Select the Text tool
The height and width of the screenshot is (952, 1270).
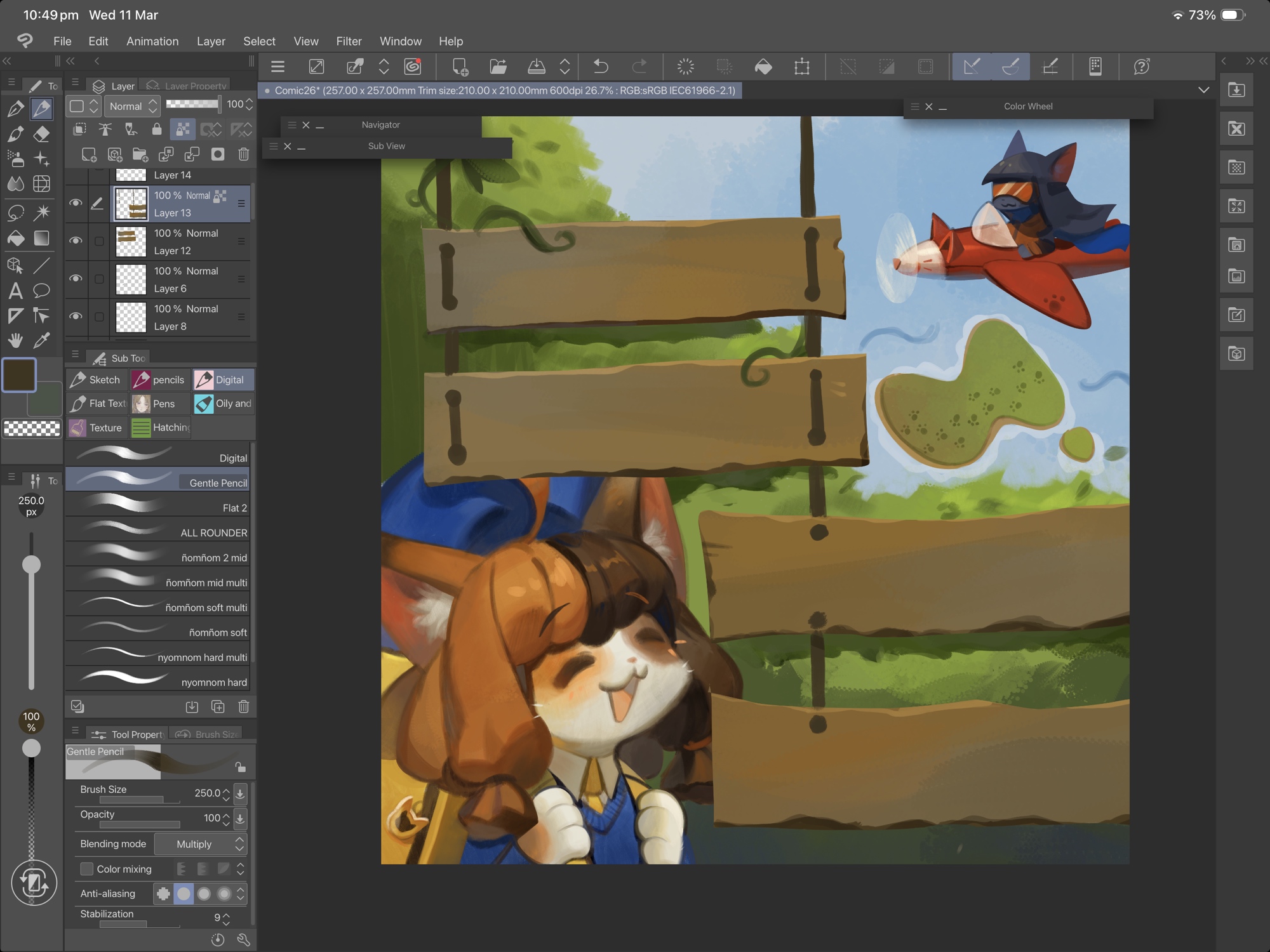[15, 291]
